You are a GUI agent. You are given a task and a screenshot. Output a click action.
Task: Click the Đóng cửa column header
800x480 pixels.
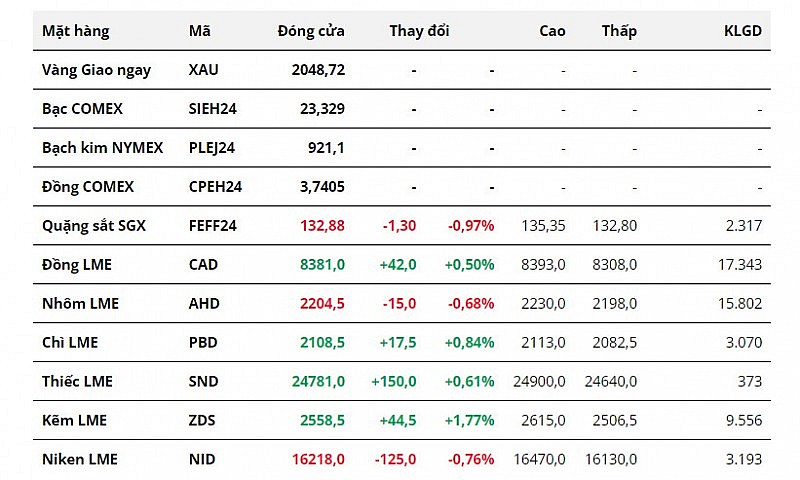pos(311,31)
